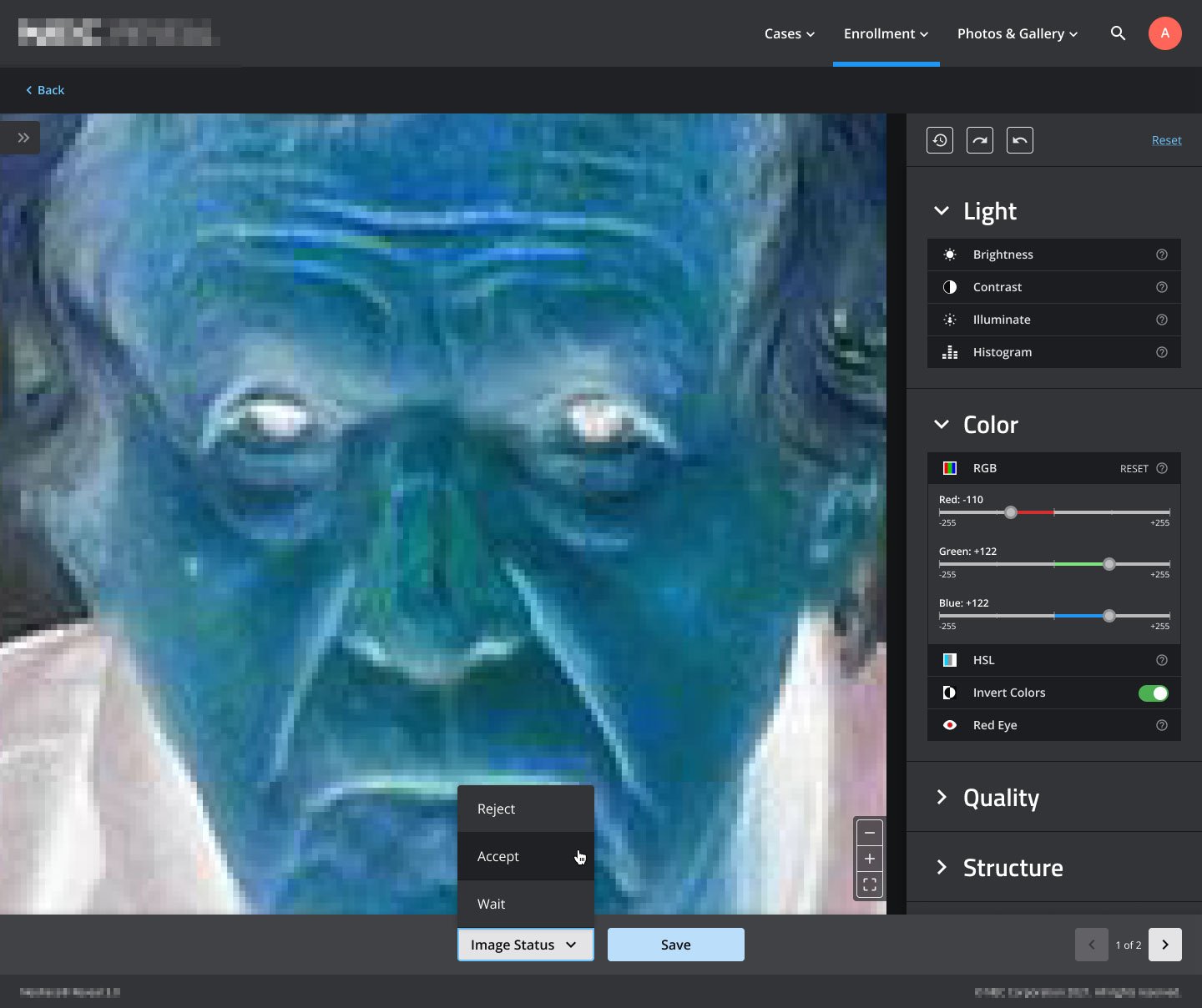Click the fit-to-screen icon
The image size is (1202, 1008).
(870, 885)
